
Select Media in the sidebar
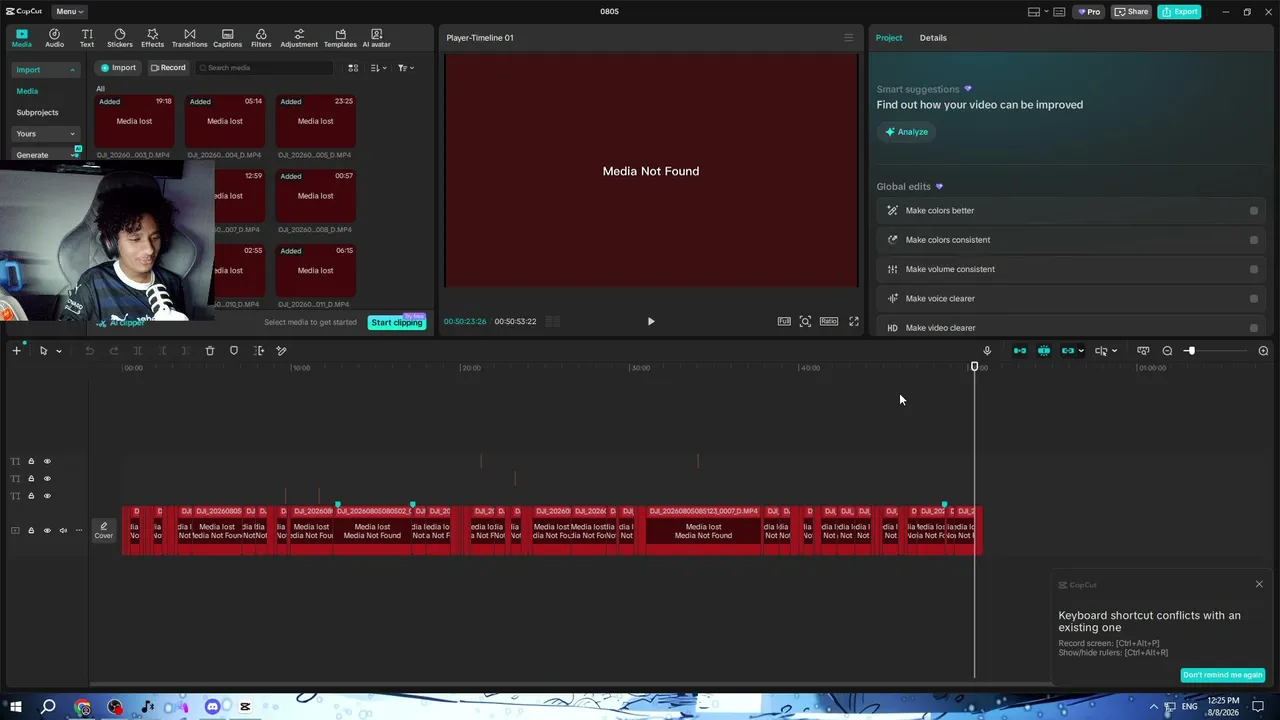[27, 91]
